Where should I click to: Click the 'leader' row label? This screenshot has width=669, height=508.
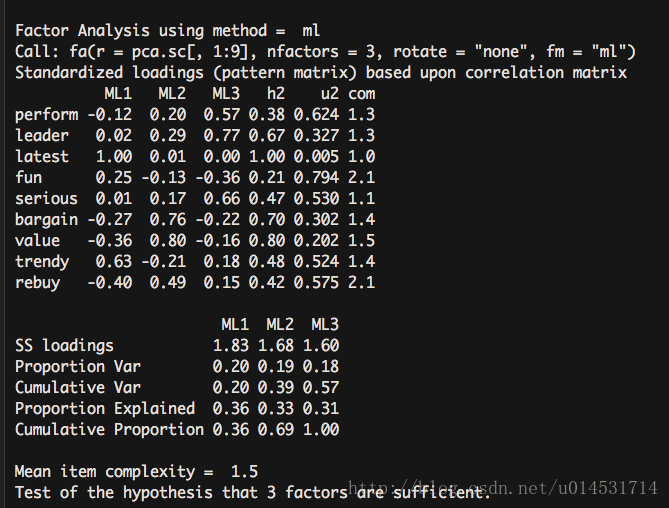[x=42, y=136]
